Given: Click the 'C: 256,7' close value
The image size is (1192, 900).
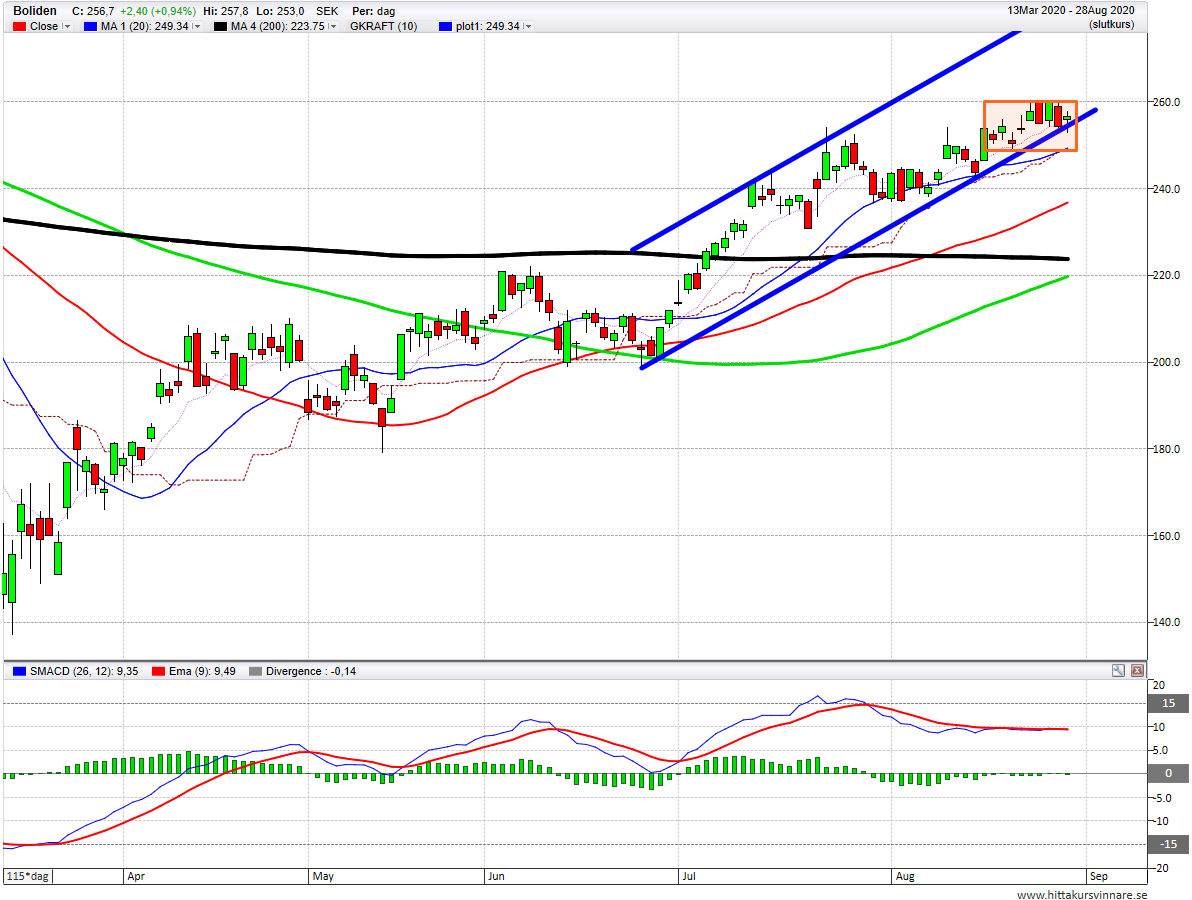Looking at the screenshot, I should (x=93, y=11).
